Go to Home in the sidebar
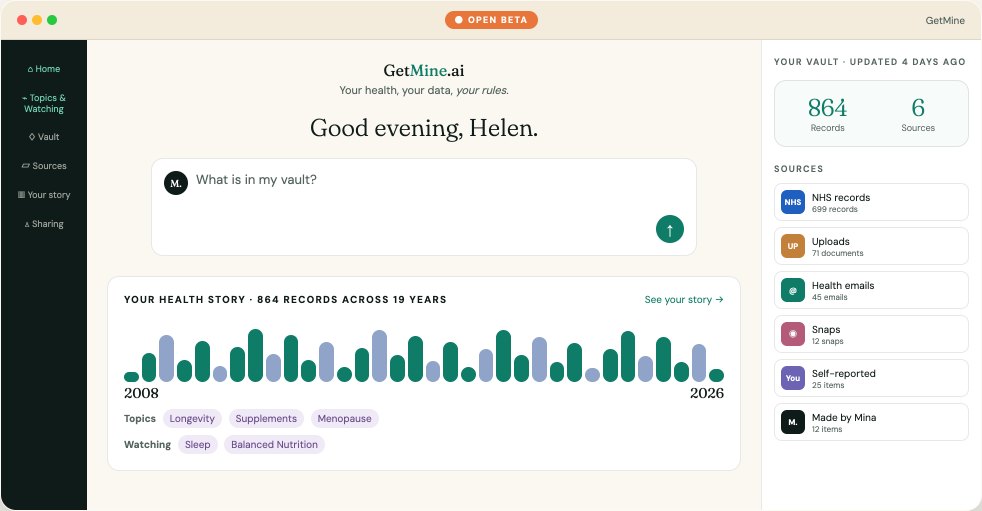This screenshot has height=511, width=982. (x=44, y=69)
